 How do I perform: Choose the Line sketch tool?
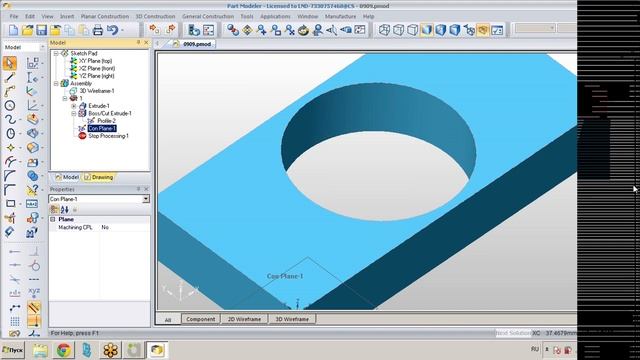tap(10, 77)
